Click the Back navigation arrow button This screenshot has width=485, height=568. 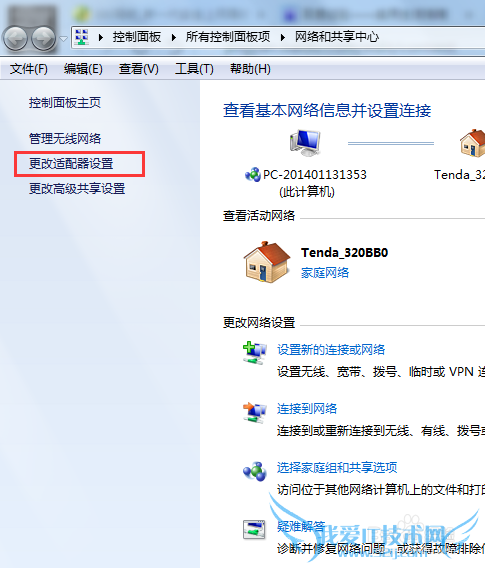(15, 38)
